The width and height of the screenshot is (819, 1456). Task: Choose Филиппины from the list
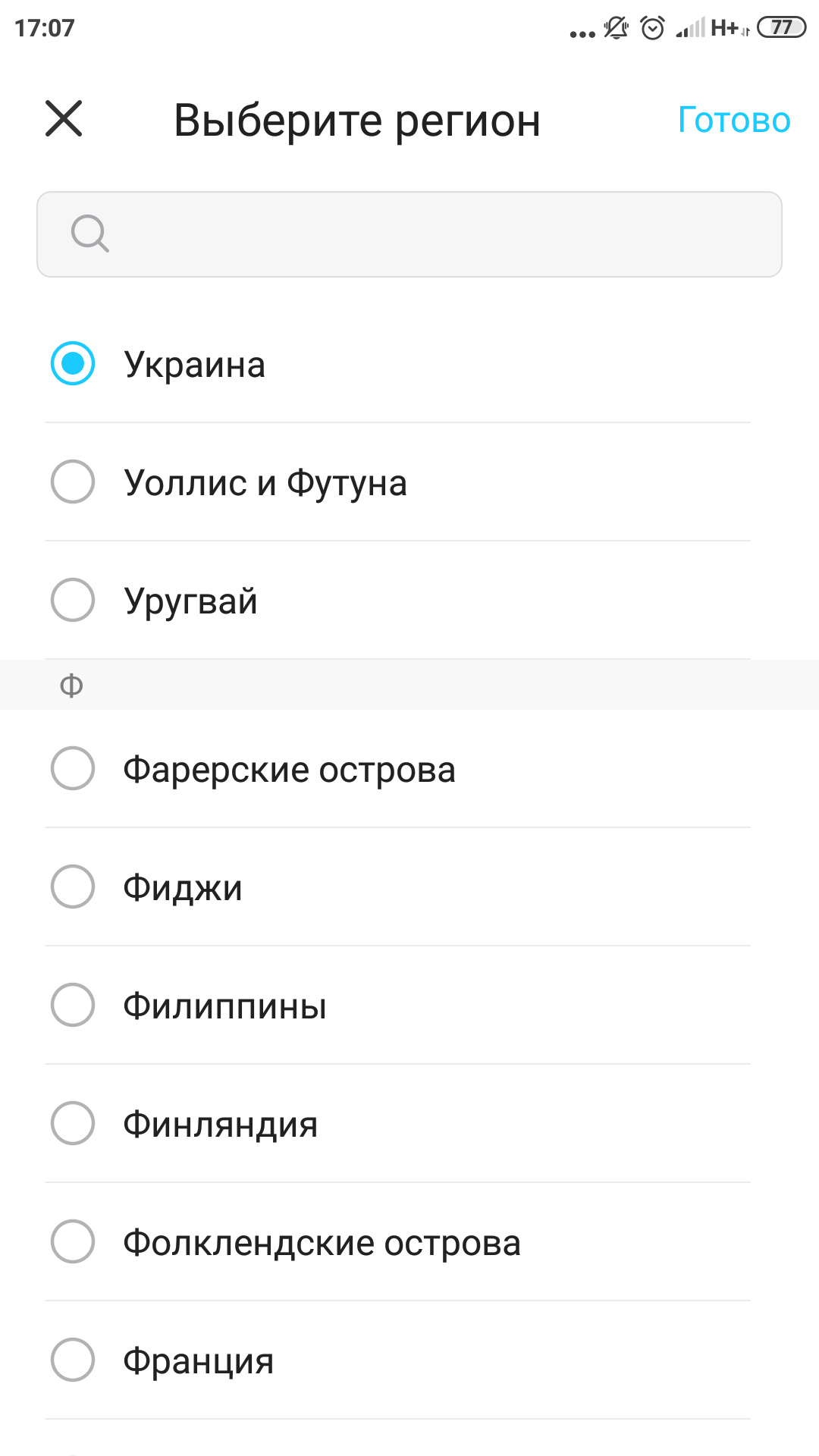click(x=73, y=1005)
